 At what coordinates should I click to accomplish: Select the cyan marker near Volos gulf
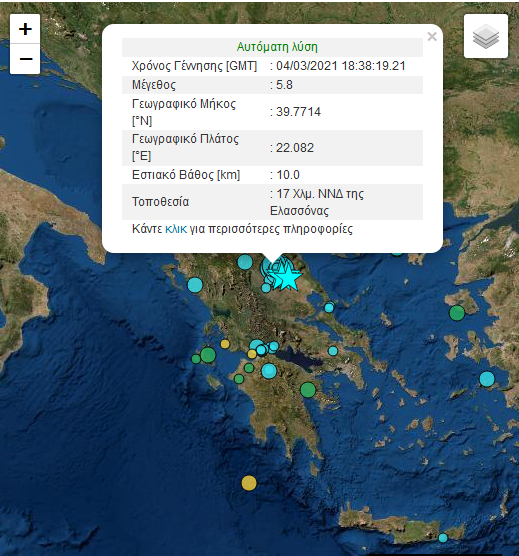pyautogui.click(x=329, y=307)
